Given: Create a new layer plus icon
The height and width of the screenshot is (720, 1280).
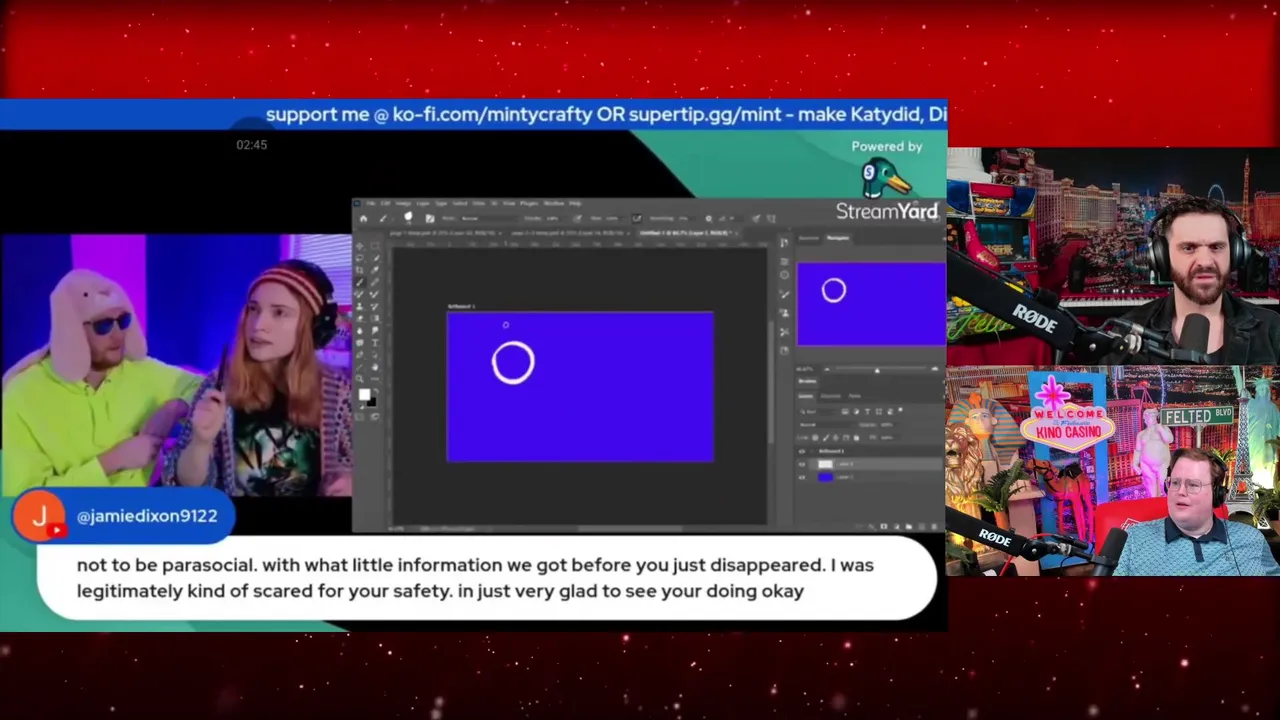Looking at the screenshot, I should click(x=922, y=526).
